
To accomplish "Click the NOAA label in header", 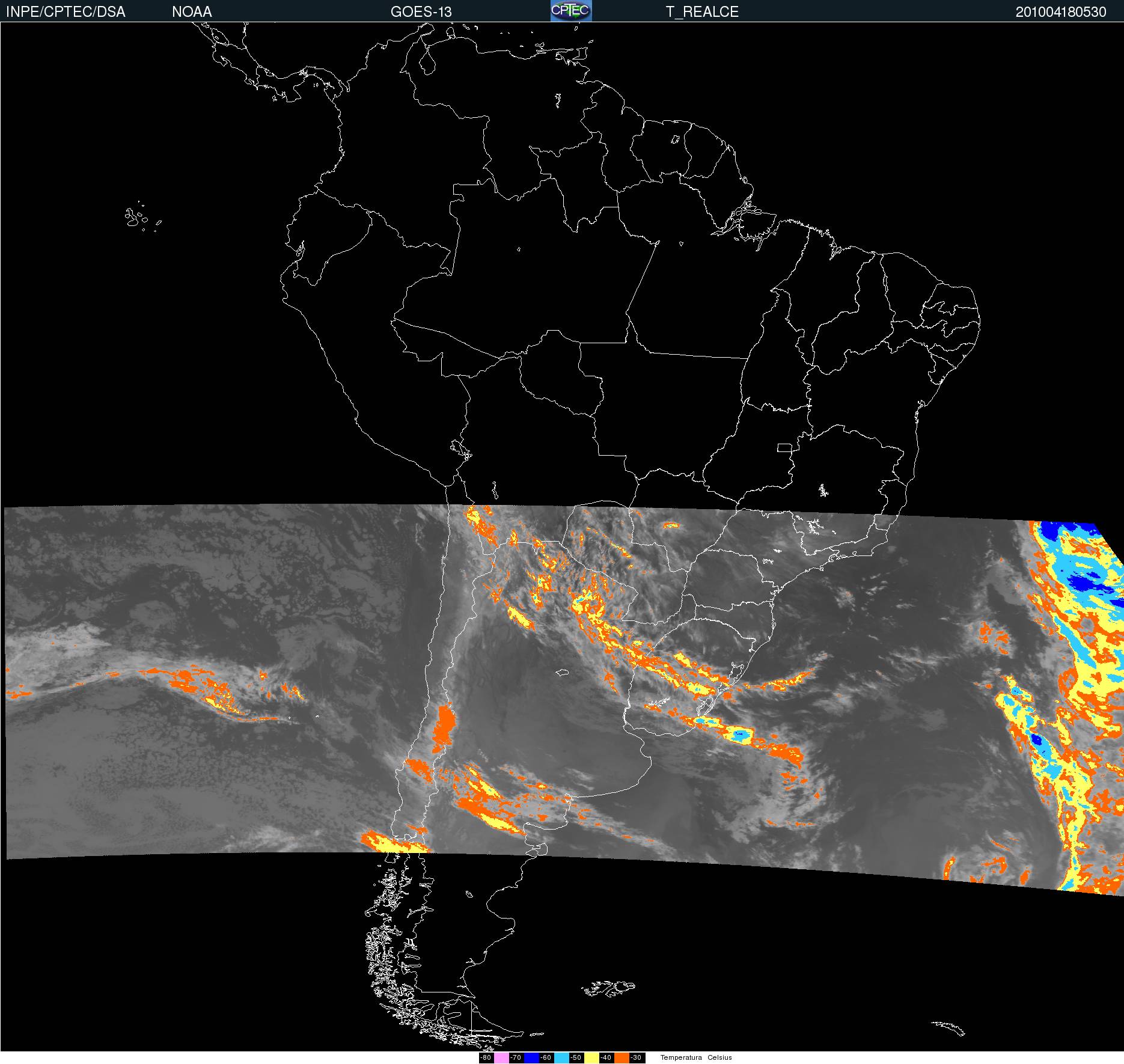I will tap(192, 12).
